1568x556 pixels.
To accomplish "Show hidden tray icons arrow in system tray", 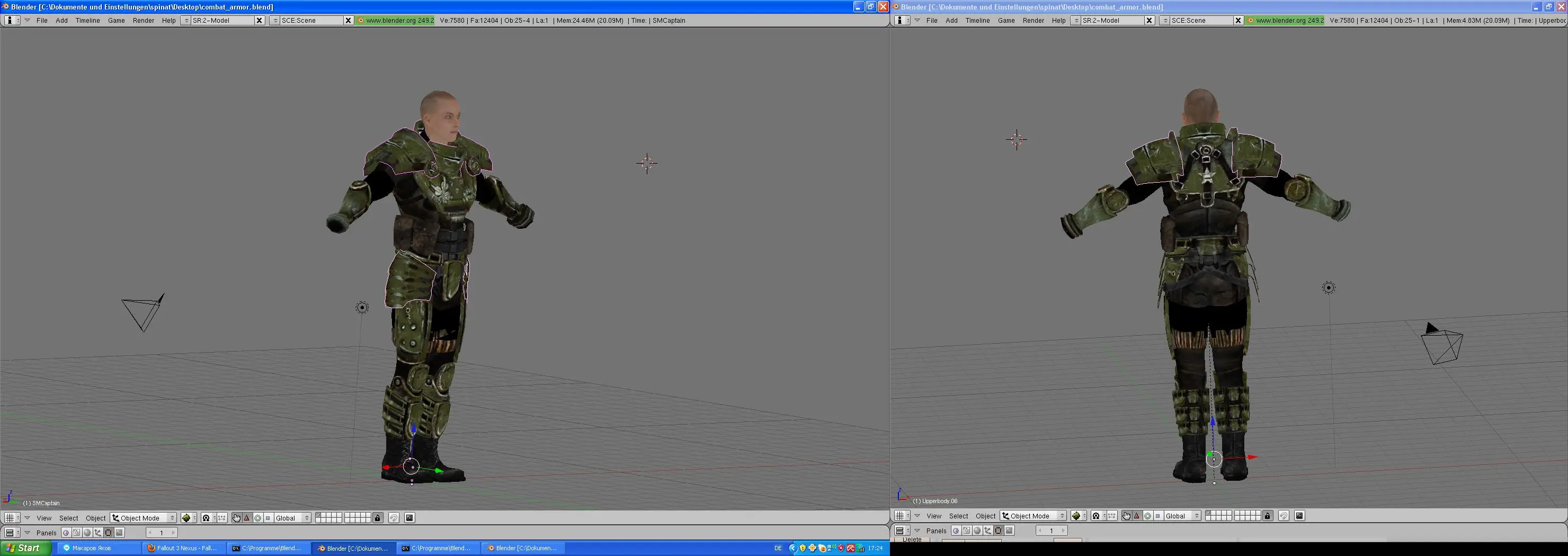I will tap(792, 548).
